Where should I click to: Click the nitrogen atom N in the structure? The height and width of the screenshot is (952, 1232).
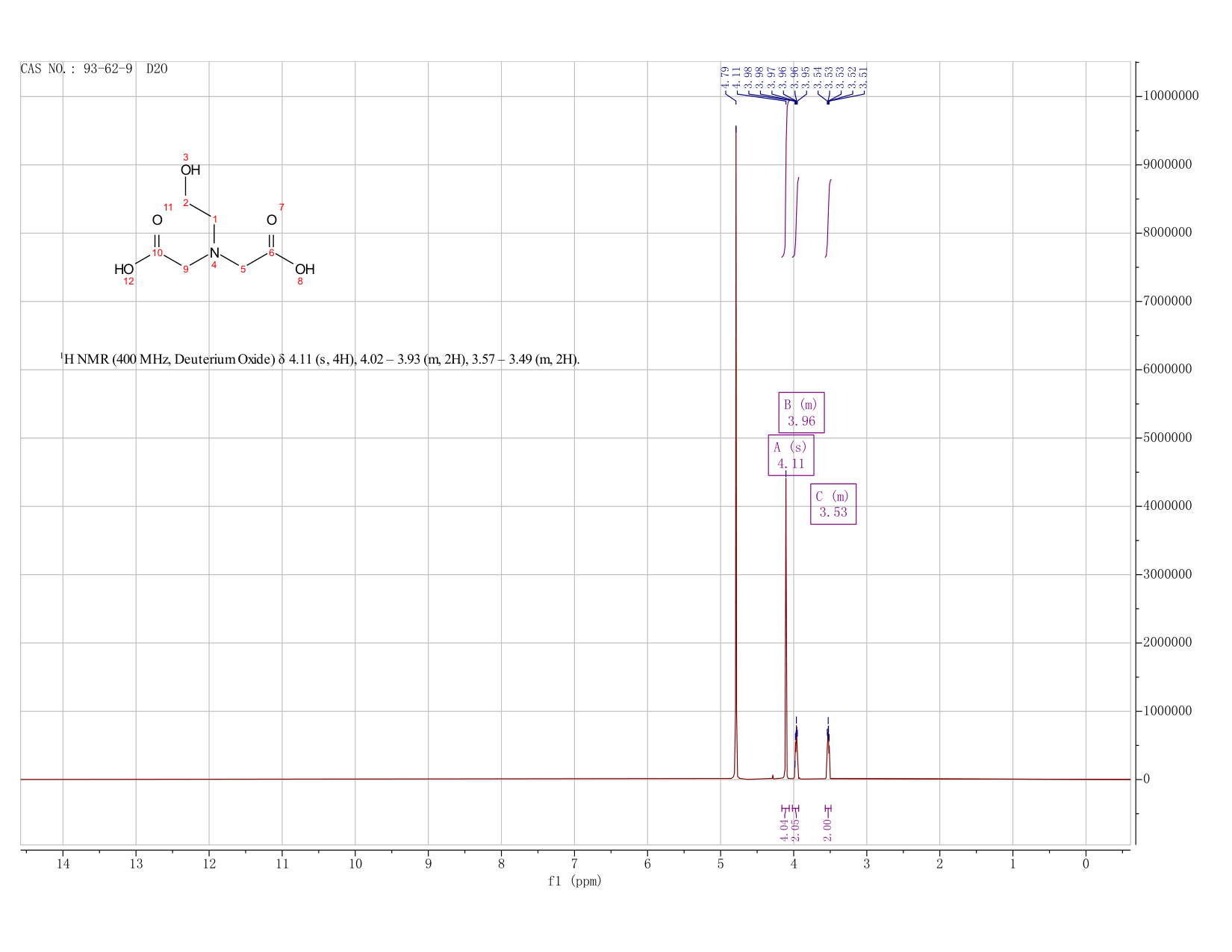pyautogui.click(x=214, y=253)
